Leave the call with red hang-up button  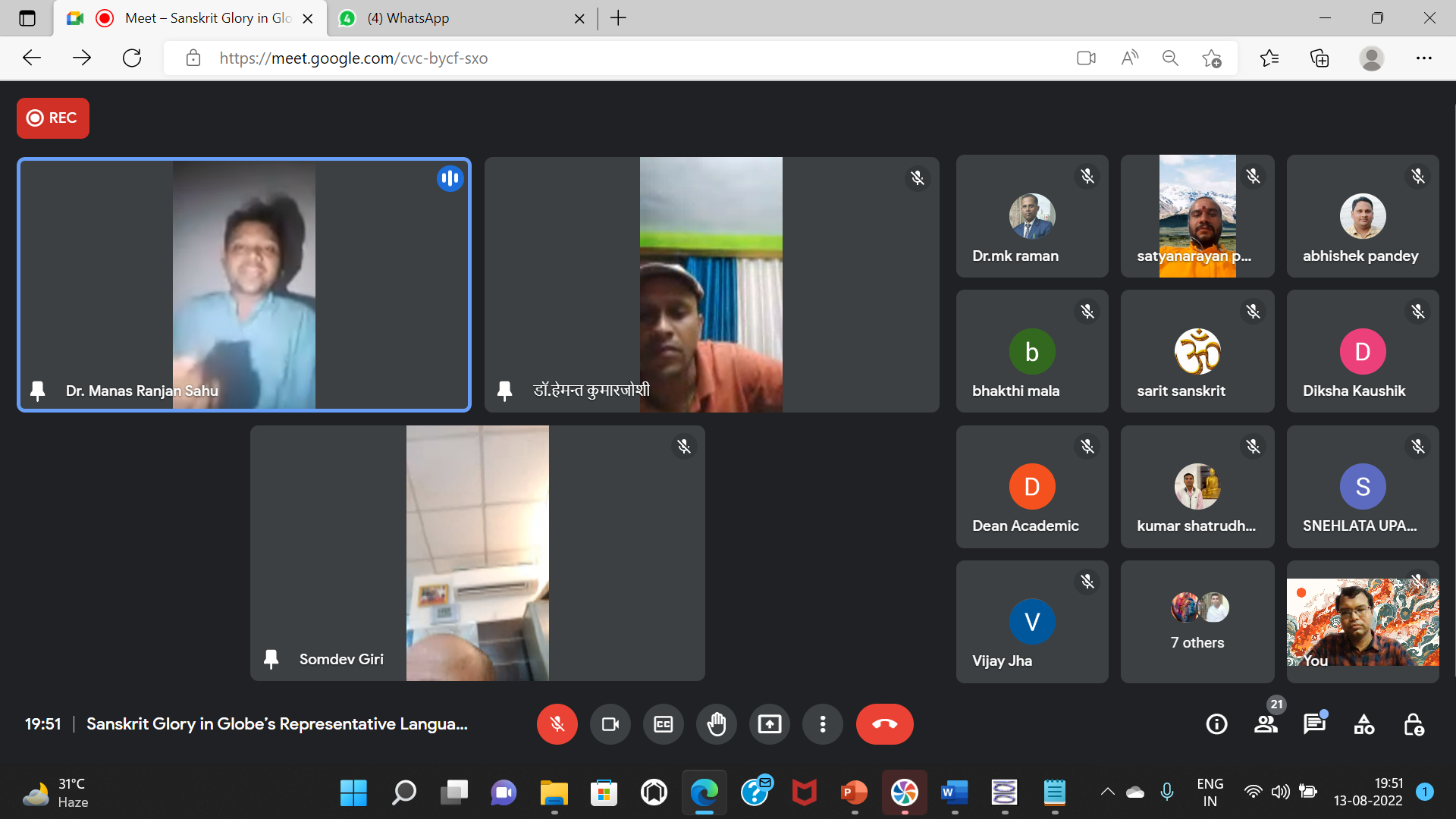point(884,724)
